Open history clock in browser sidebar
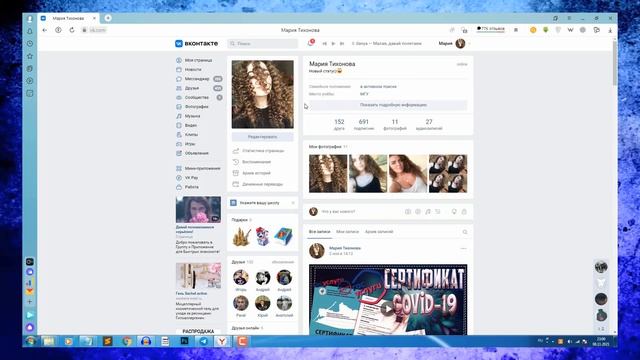The height and width of the screenshot is (360, 640). click(30, 43)
